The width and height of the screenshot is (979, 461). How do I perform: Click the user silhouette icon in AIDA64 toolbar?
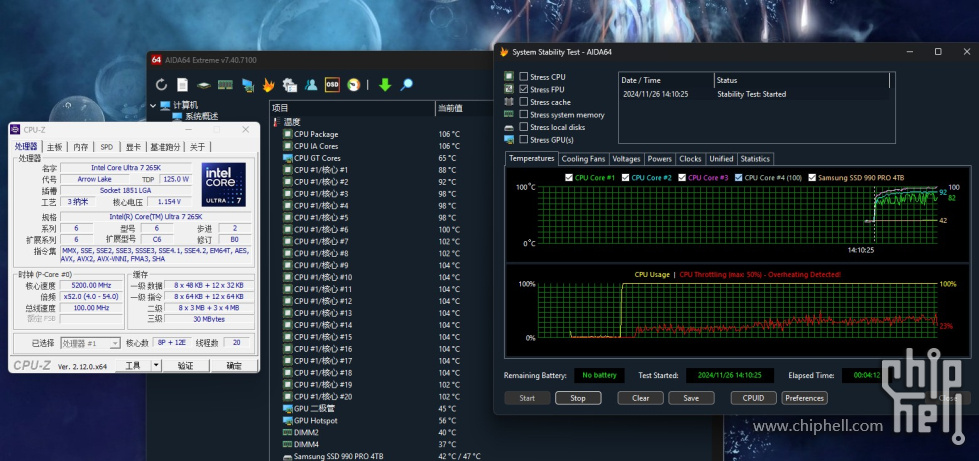311,85
